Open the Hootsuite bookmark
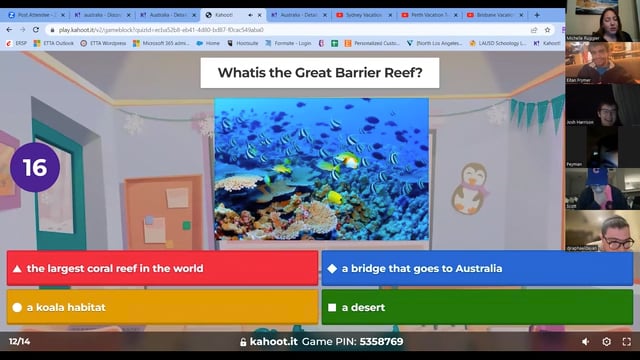Screen dimensions: 640x360 click(x=243, y=43)
